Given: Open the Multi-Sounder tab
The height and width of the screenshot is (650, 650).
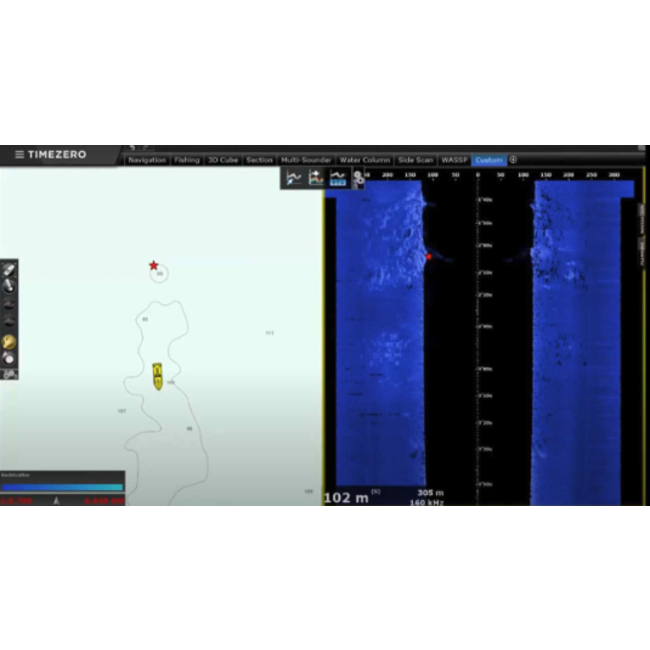Looking at the screenshot, I should pos(306,160).
